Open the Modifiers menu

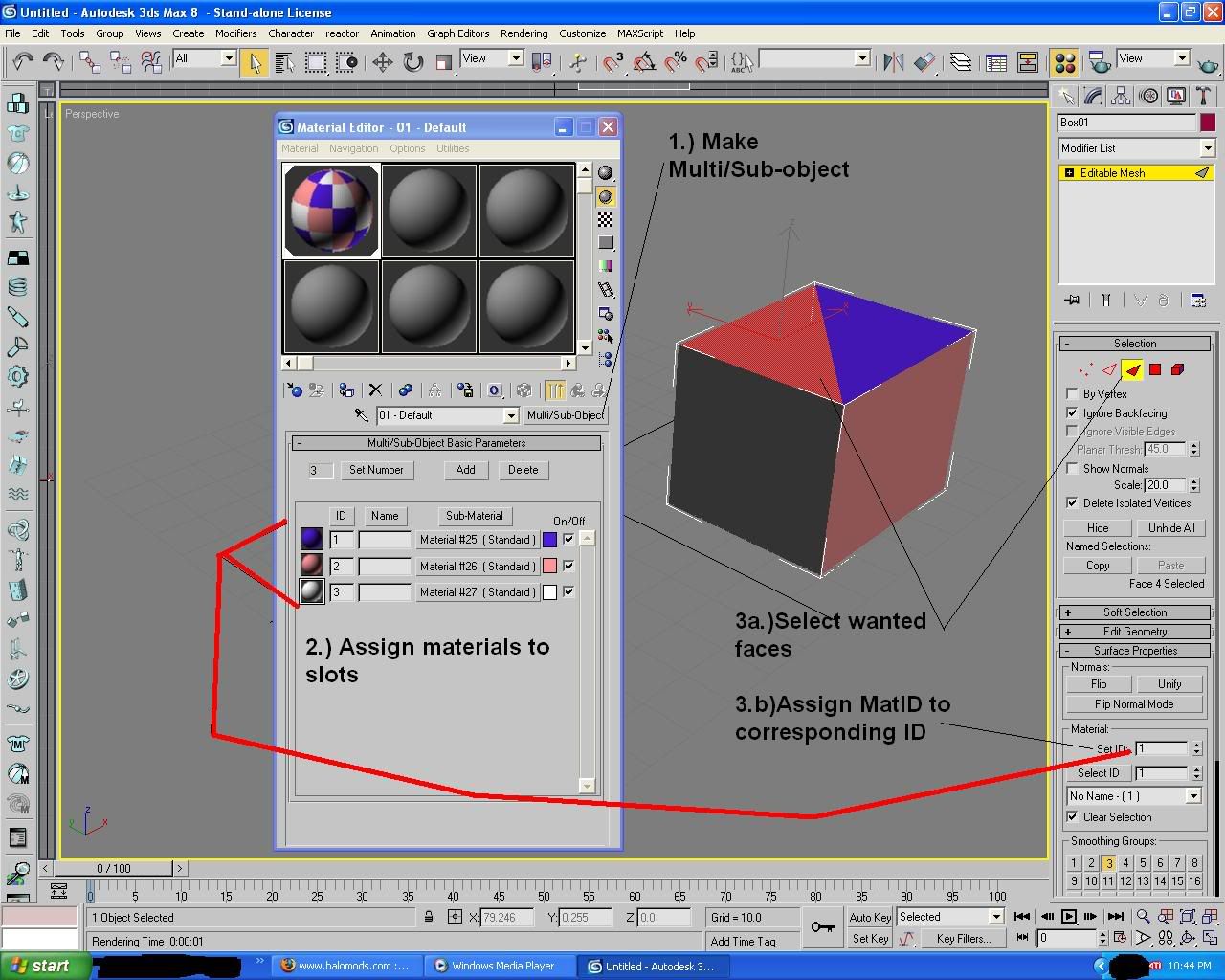(x=235, y=33)
